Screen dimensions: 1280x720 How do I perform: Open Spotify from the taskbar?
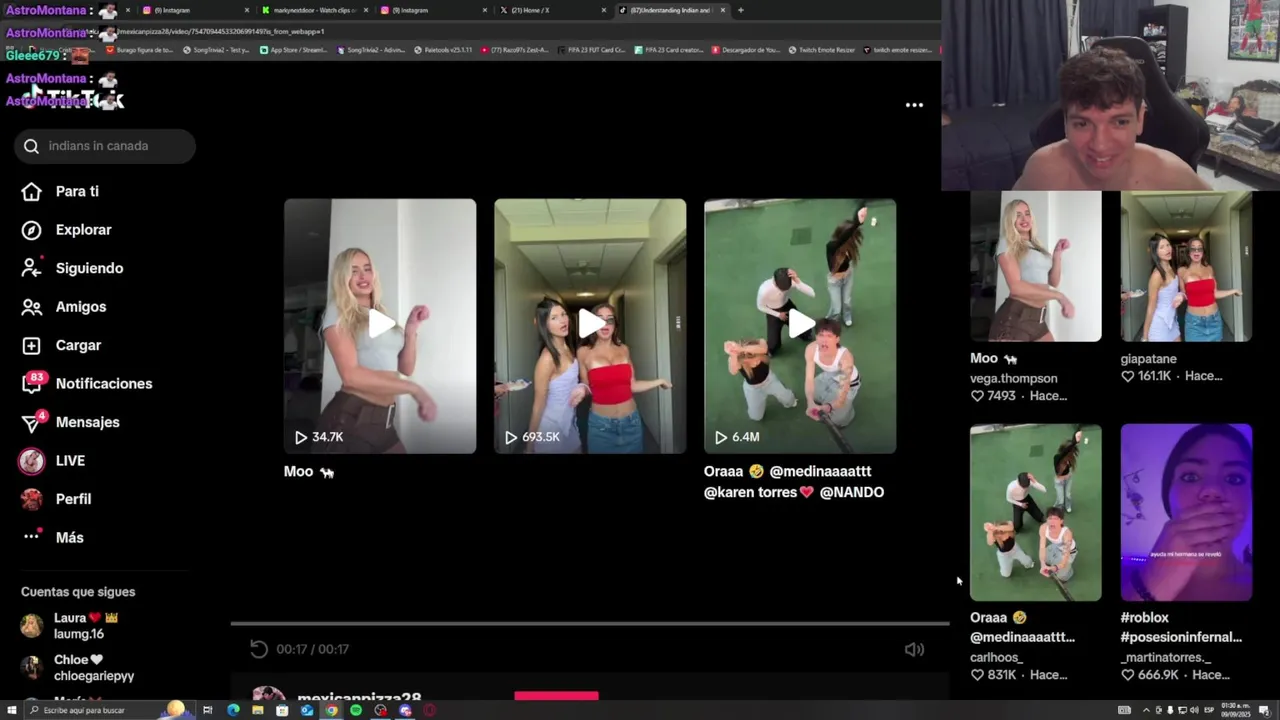pos(356,710)
